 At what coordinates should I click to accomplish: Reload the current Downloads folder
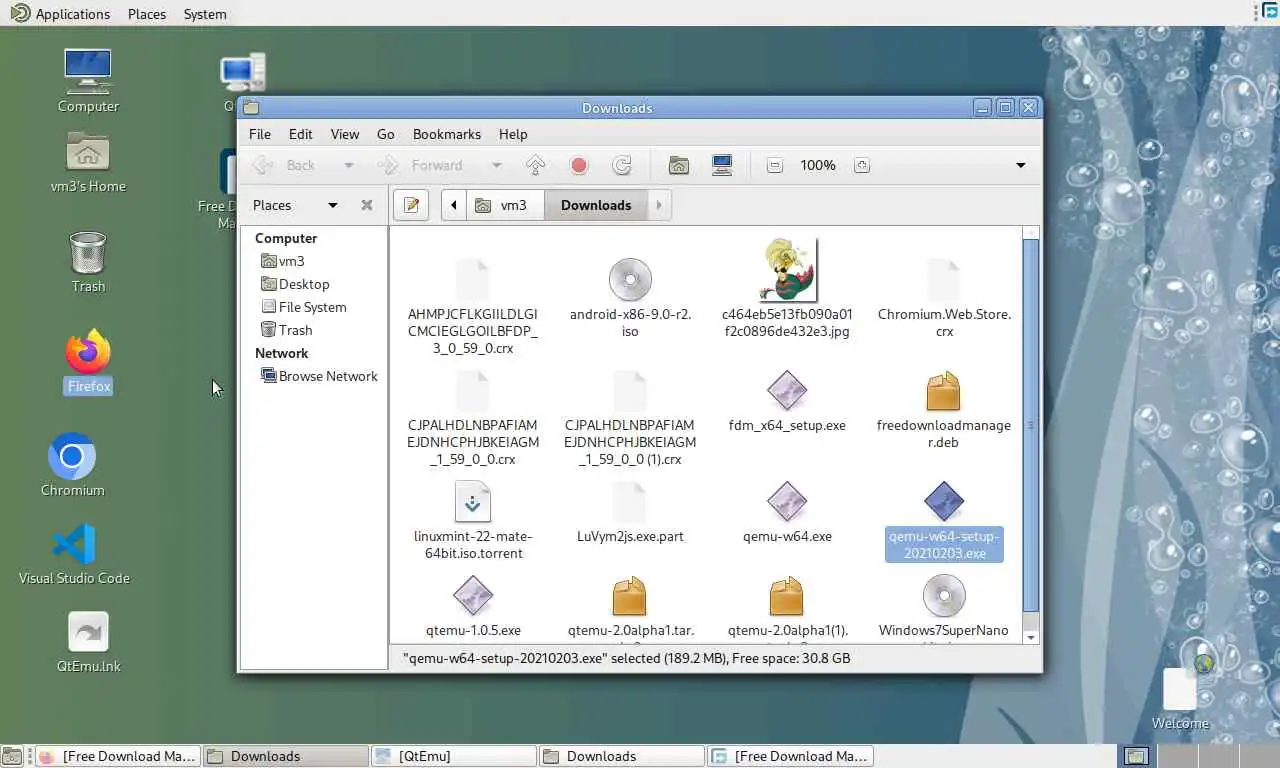tap(622, 165)
